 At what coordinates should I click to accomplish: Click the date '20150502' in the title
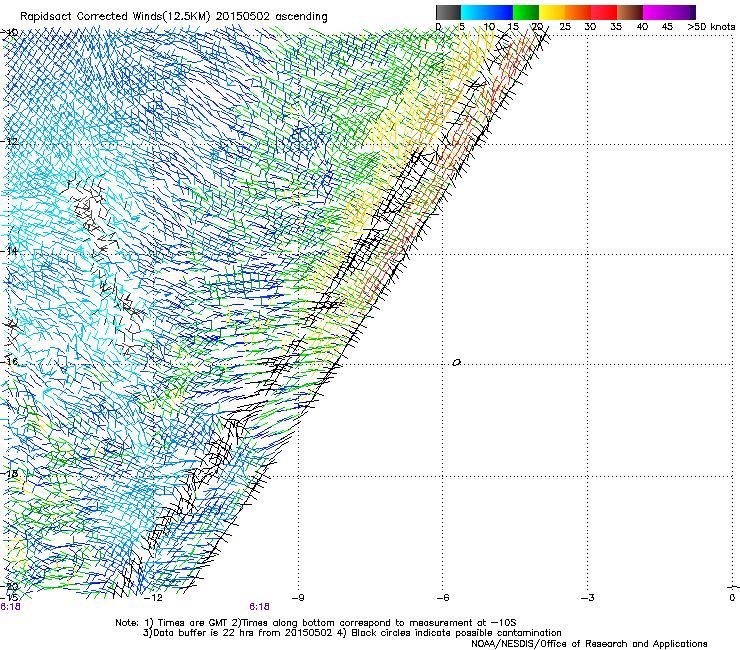(243, 16)
